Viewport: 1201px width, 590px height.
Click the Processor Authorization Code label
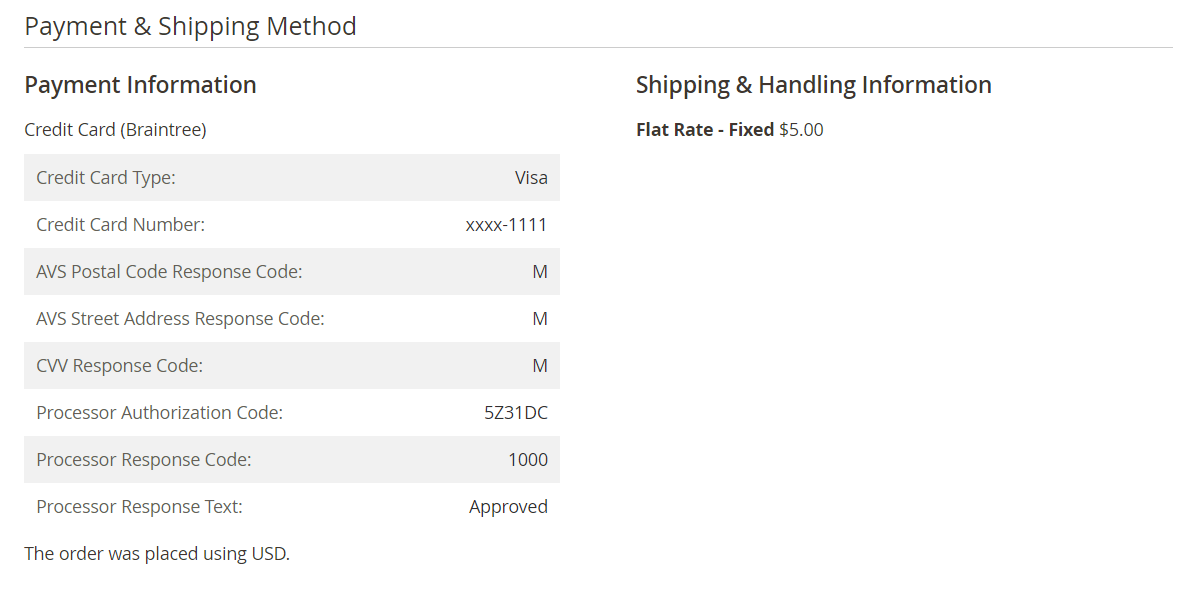(x=159, y=413)
